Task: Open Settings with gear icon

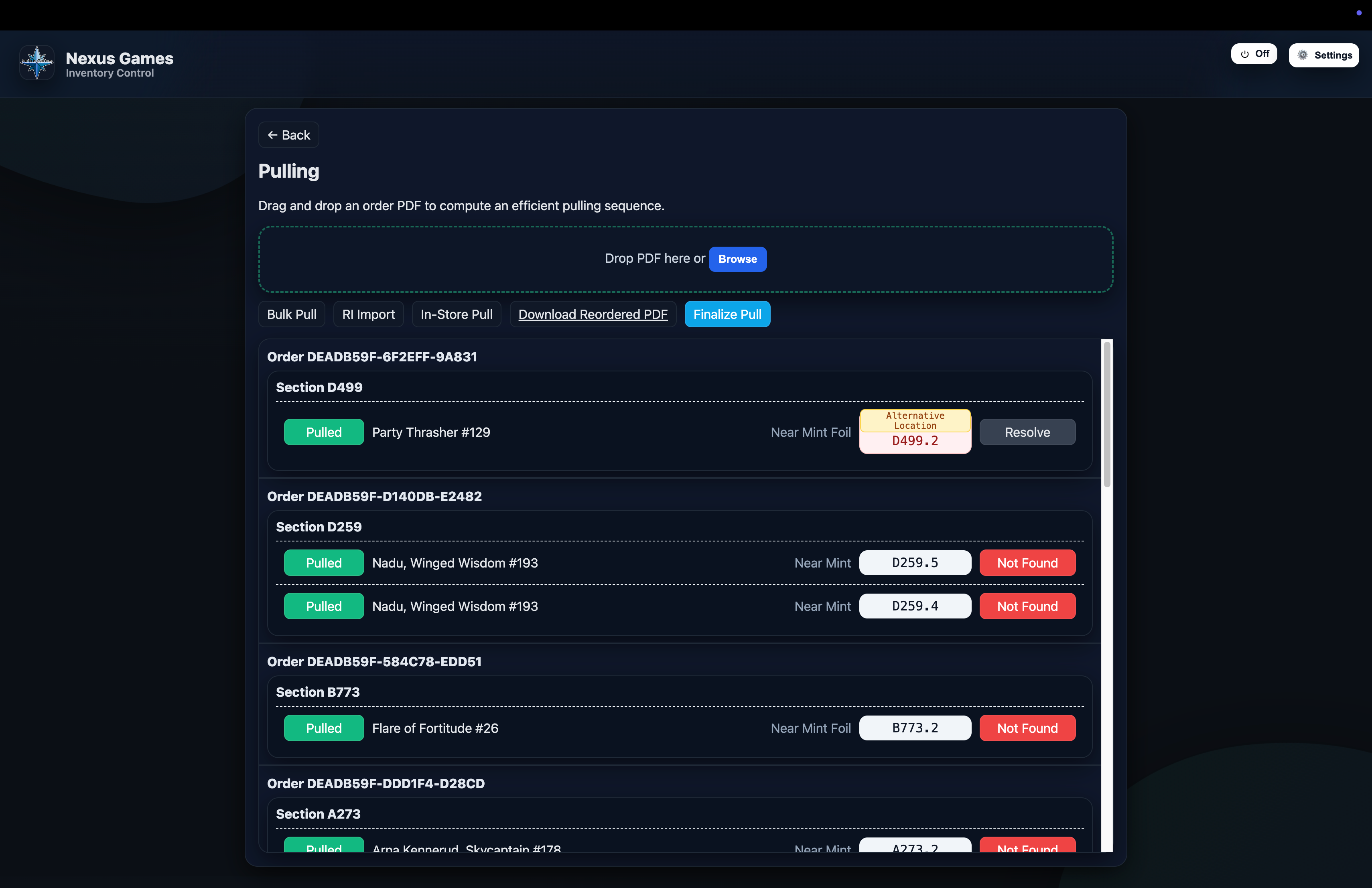Action: click(x=1323, y=55)
